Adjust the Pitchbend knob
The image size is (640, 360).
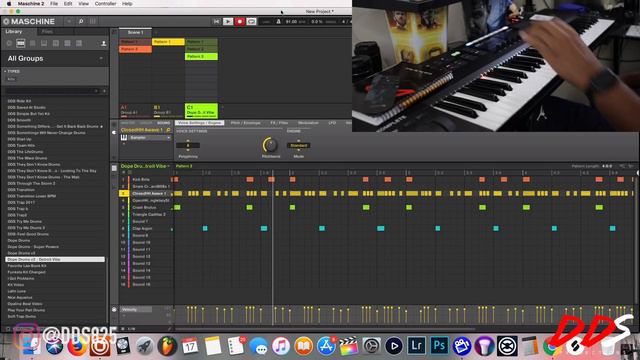(270, 145)
